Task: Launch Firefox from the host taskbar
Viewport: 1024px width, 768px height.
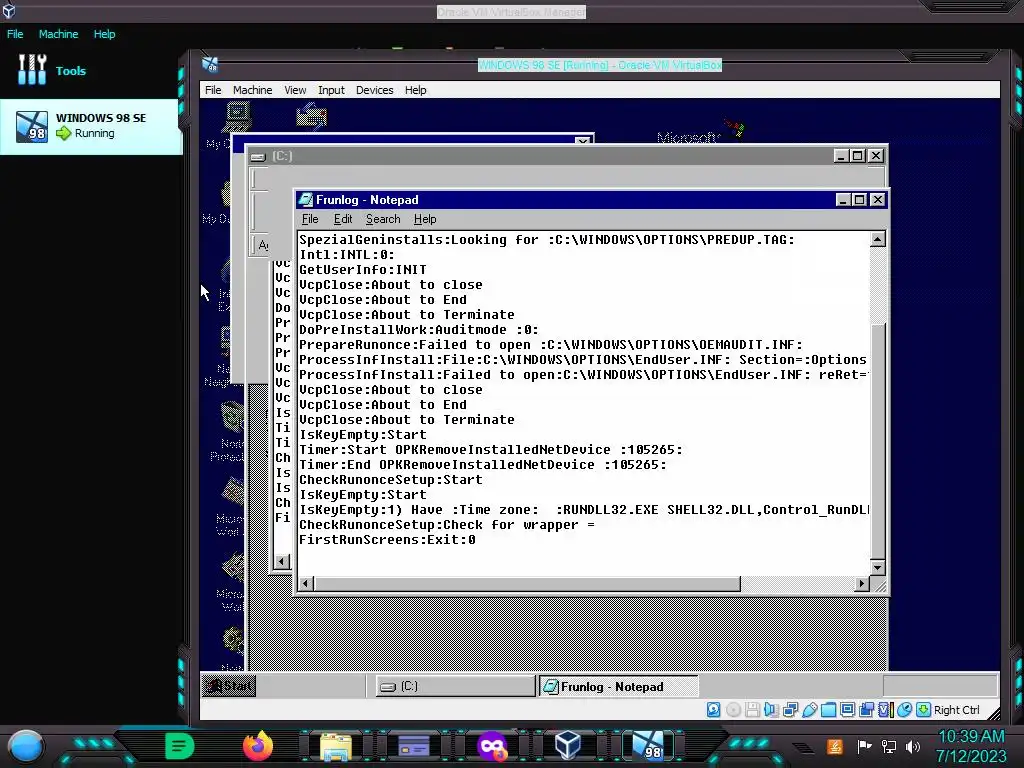Action: coord(257,746)
